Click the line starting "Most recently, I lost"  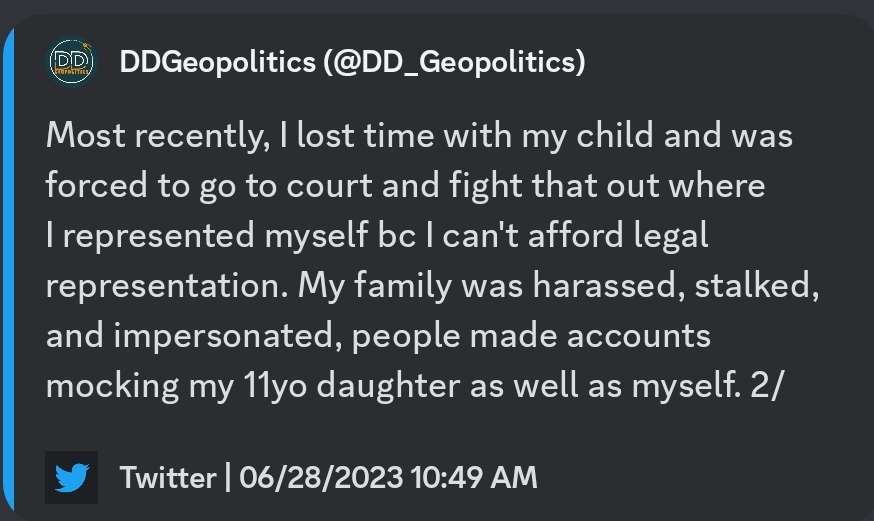(x=419, y=135)
